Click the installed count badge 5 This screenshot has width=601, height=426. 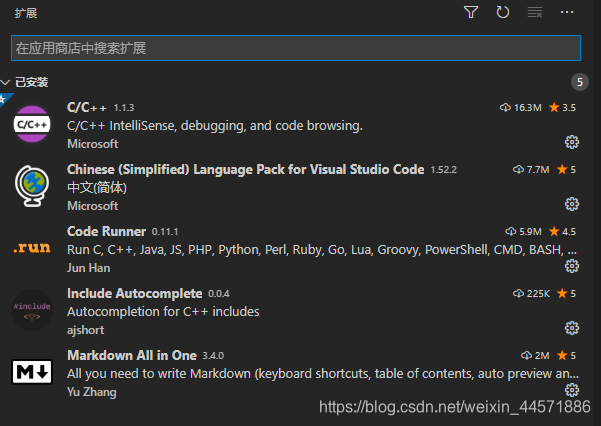click(580, 82)
